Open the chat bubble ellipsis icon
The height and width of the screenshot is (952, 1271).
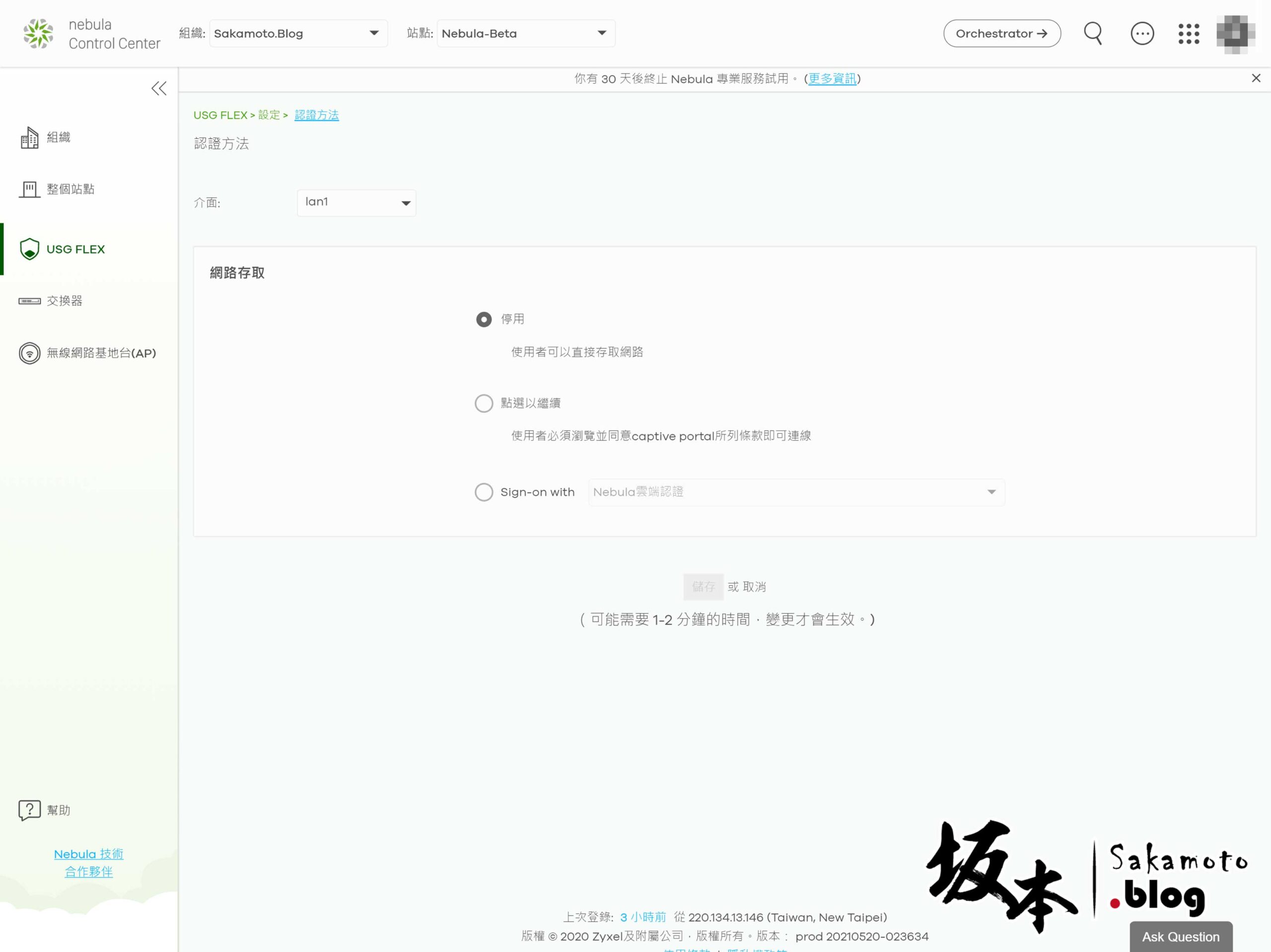(1142, 33)
